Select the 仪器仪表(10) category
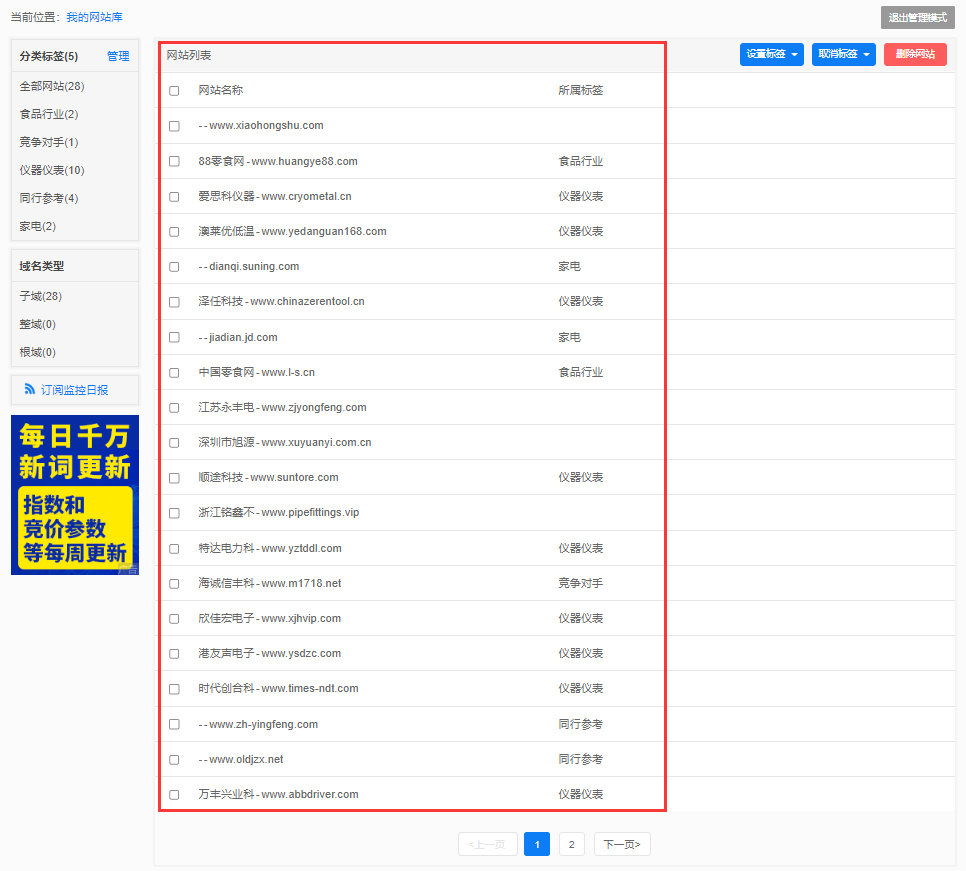Screen dimensions: 966x871 [x=52, y=170]
